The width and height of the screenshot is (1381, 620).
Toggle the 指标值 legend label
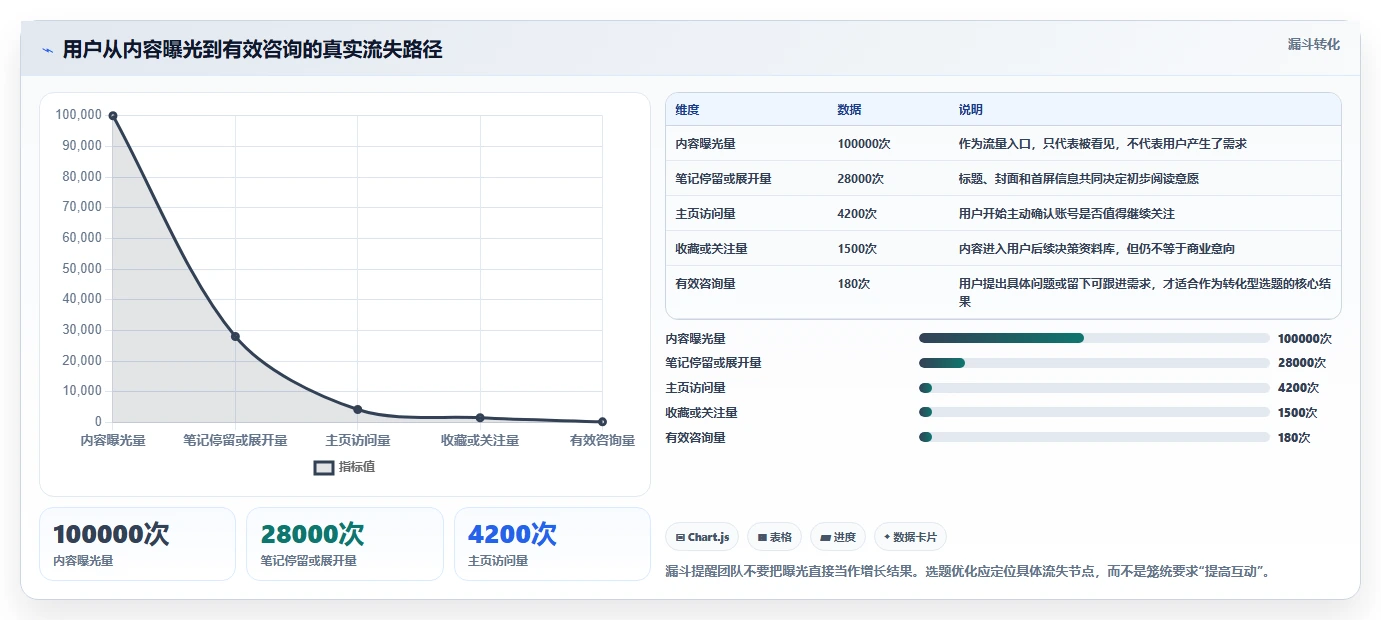tap(356, 467)
